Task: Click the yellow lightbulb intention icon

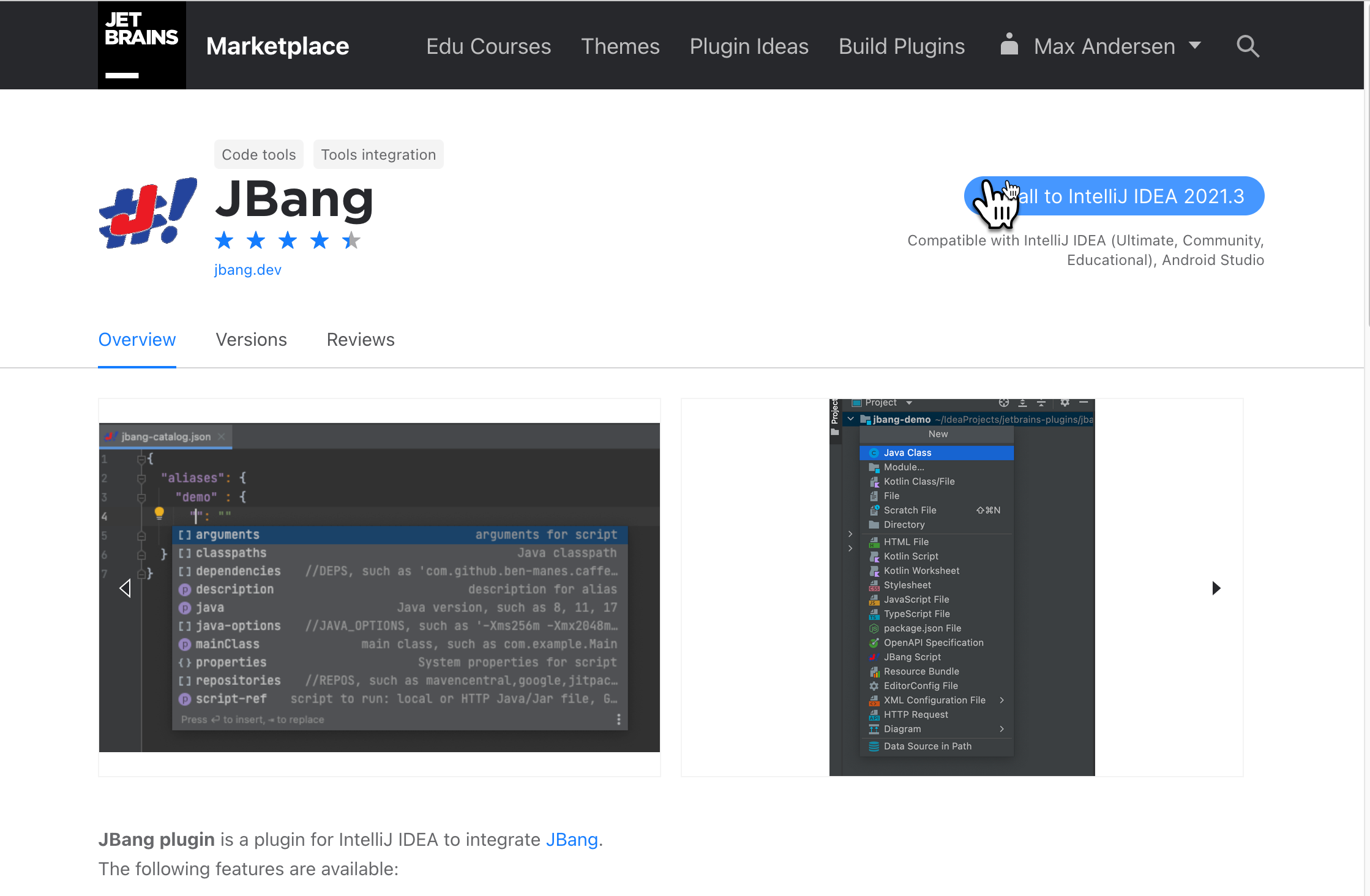Action: pyautogui.click(x=159, y=513)
